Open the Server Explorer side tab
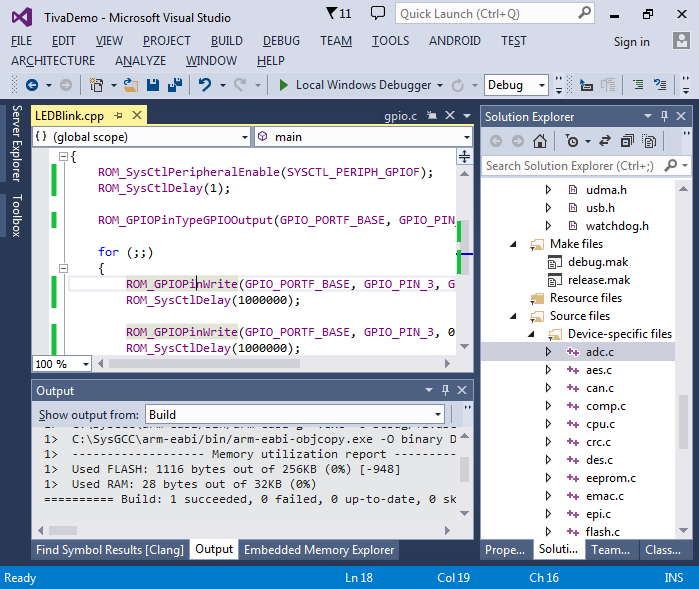Screen dimensions: 699x589 [x=16, y=143]
